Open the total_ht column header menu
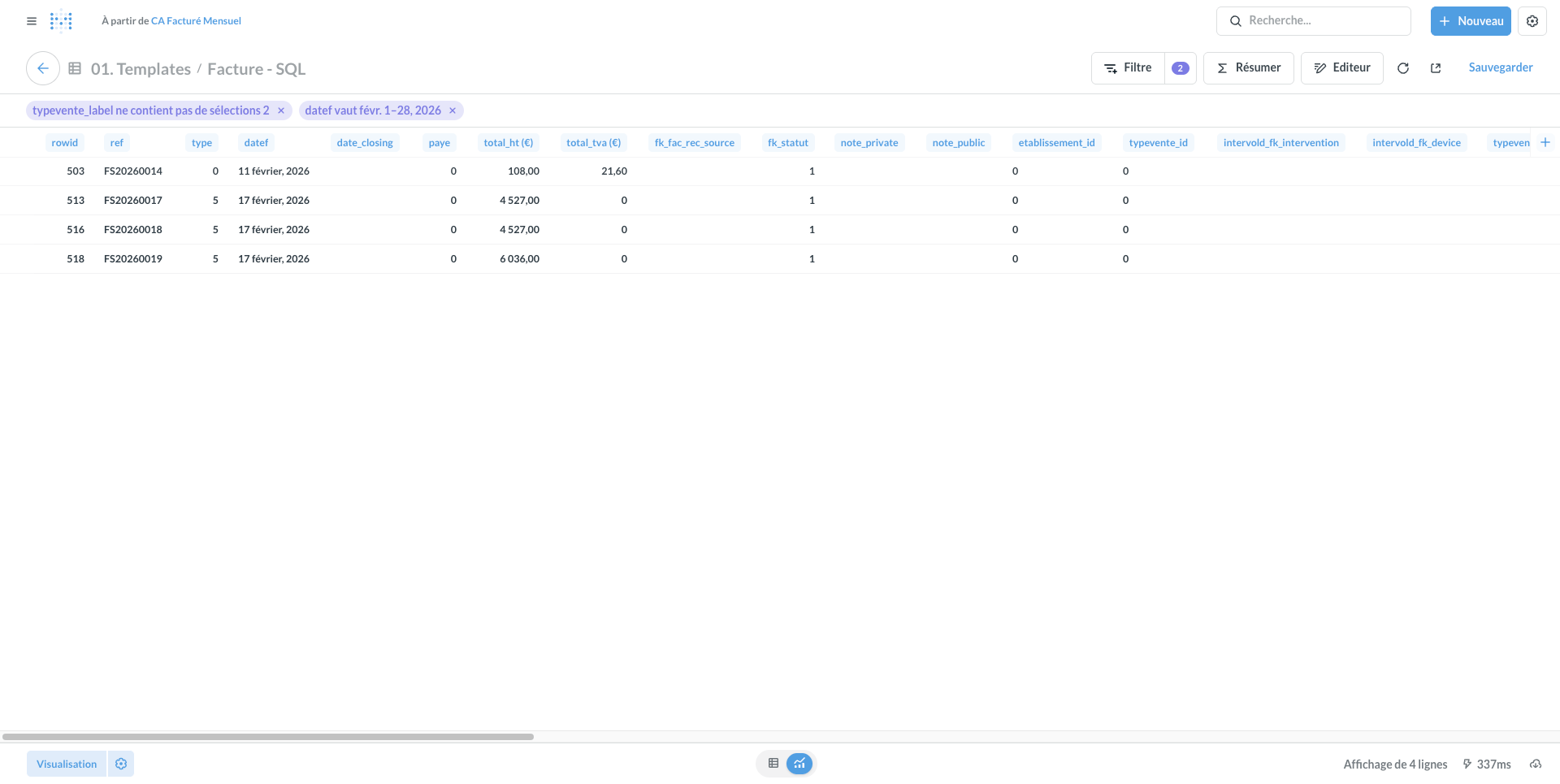The width and height of the screenshot is (1560, 784). click(x=508, y=143)
